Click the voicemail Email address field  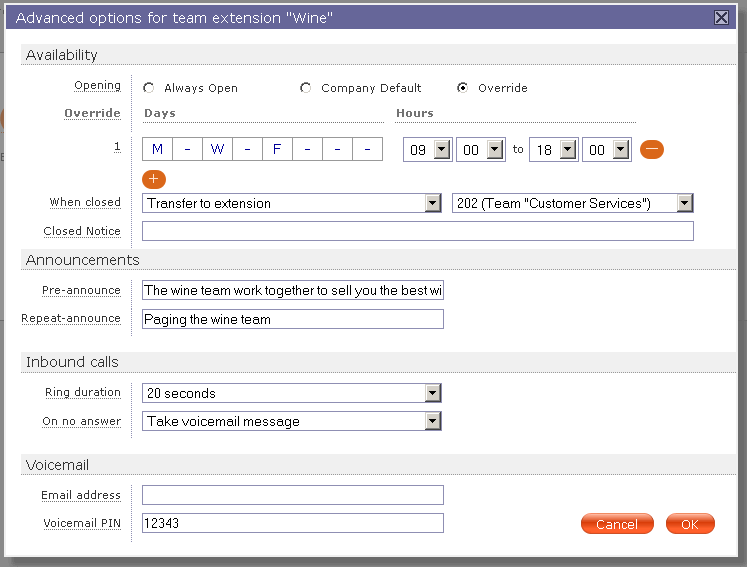(x=293, y=495)
